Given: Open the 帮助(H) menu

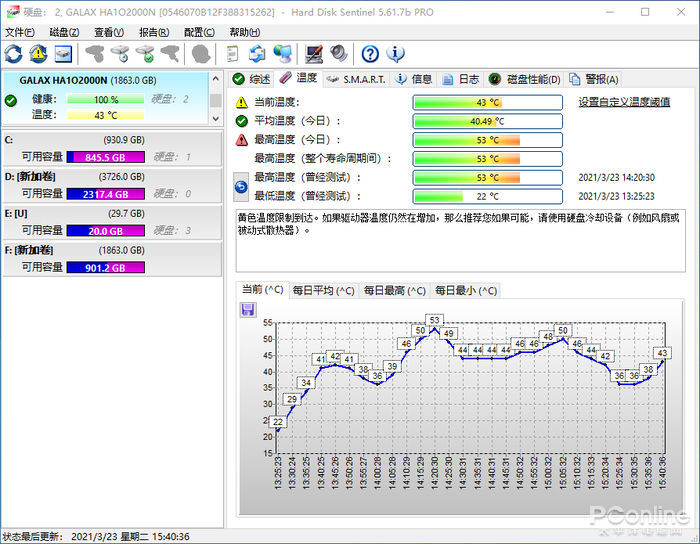Looking at the screenshot, I should 245,33.
